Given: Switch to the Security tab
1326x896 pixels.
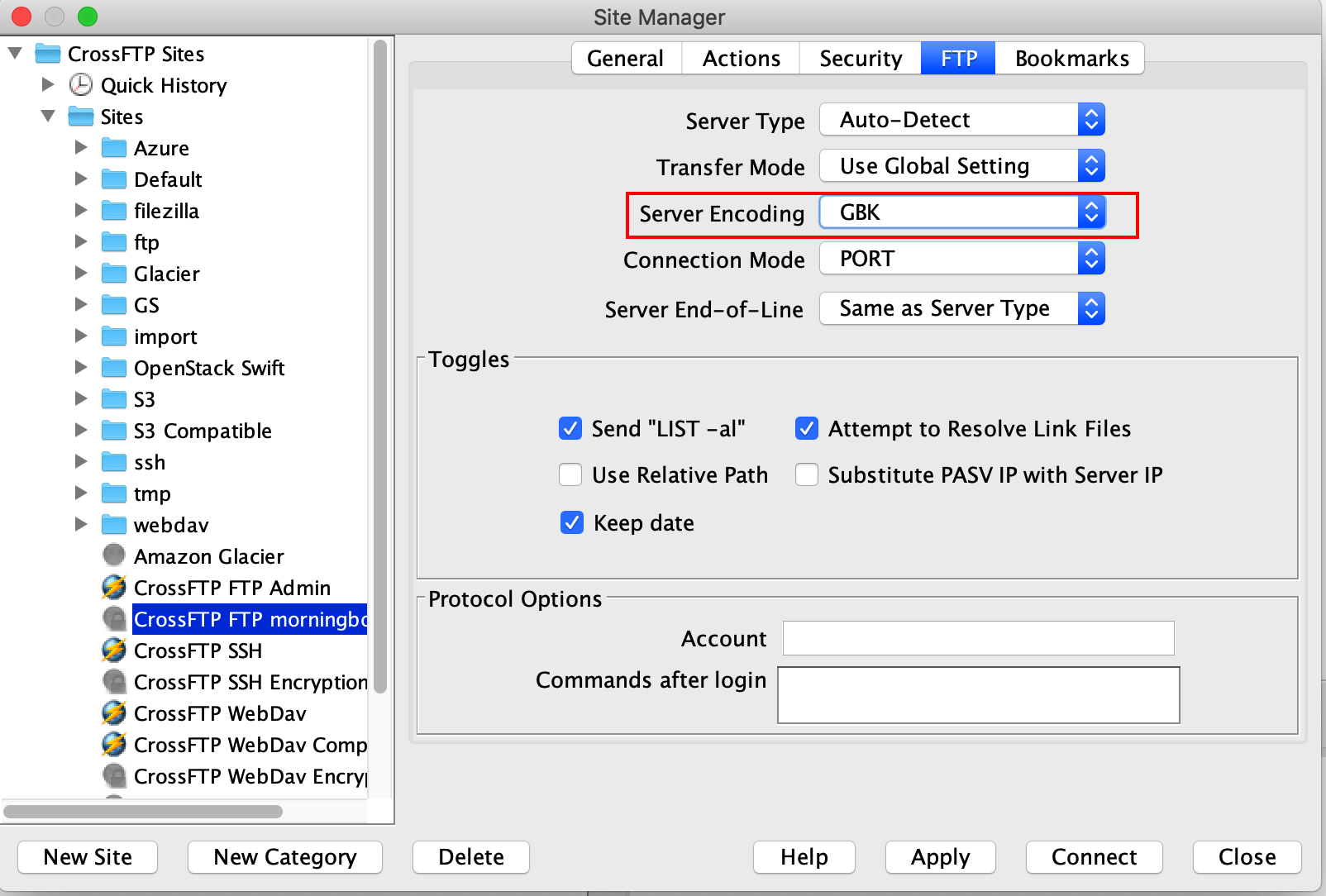Looking at the screenshot, I should tap(861, 58).
